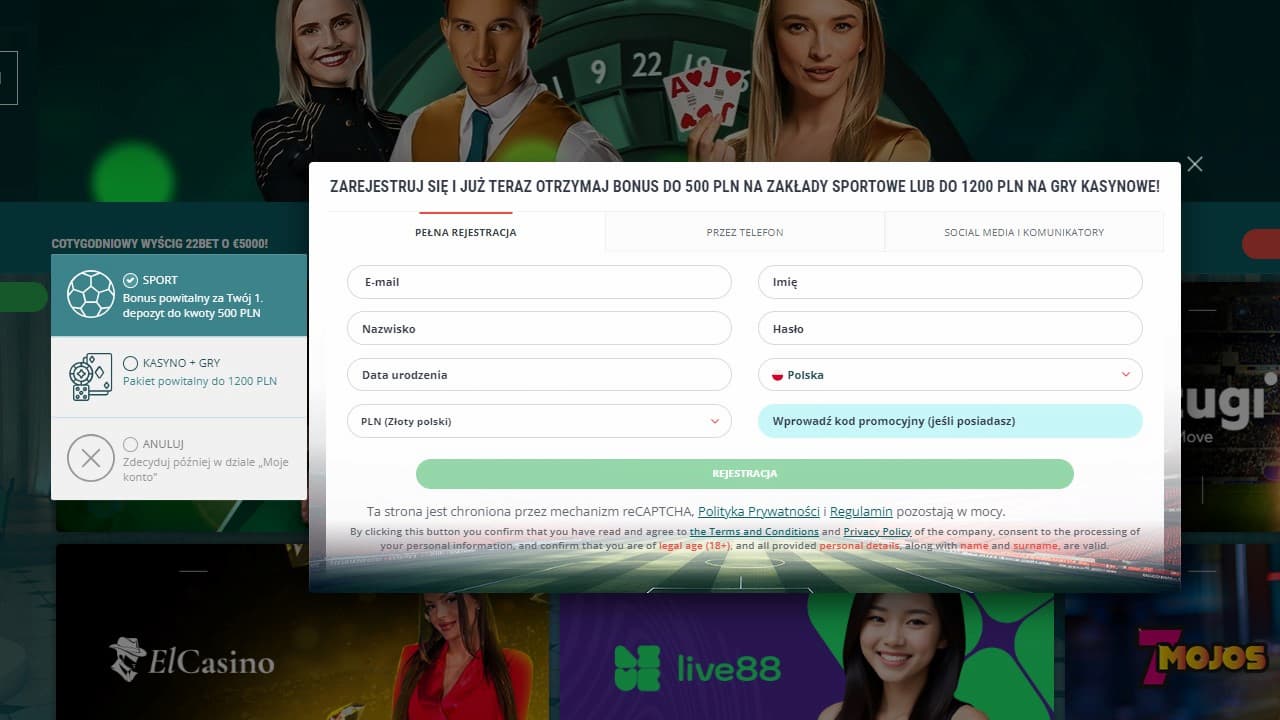This screenshot has height=720, width=1280.
Task: Open the Polityka Prywatności link
Action: pyautogui.click(x=759, y=511)
